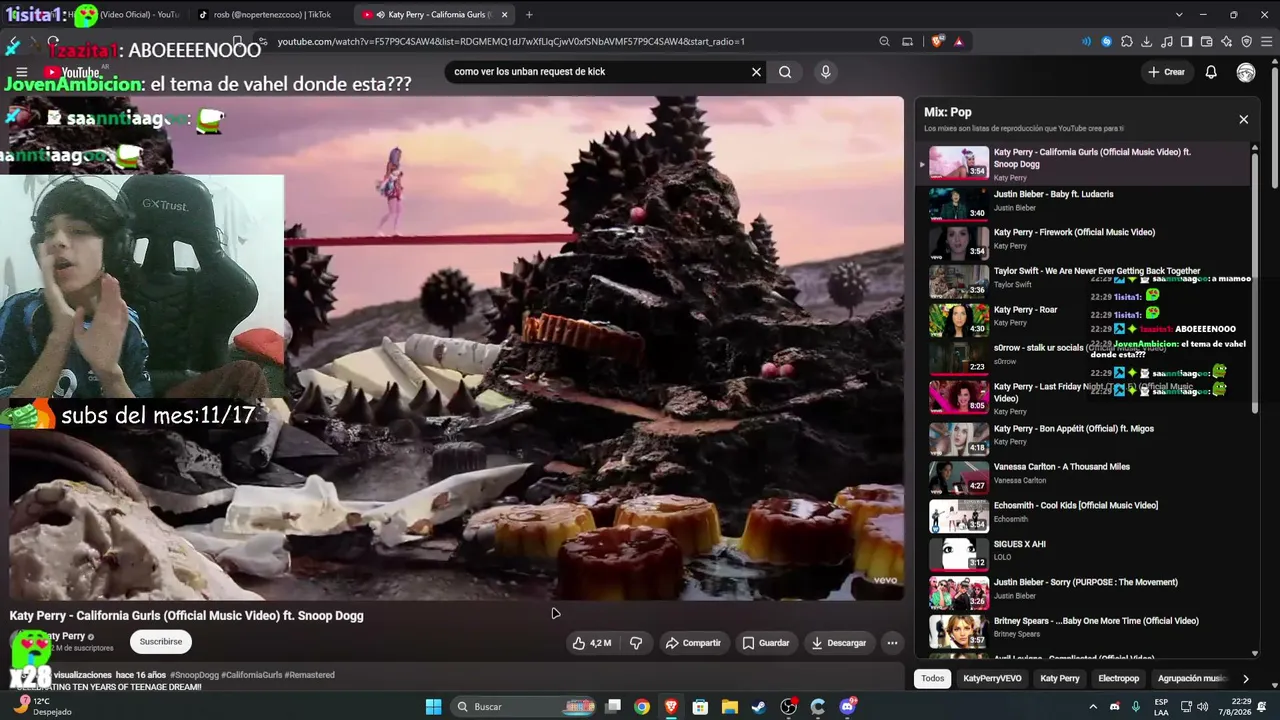The image size is (1280, 720).
Task: Open the #SnoopDogg hashtag link
Action: (x=194, y=675)
